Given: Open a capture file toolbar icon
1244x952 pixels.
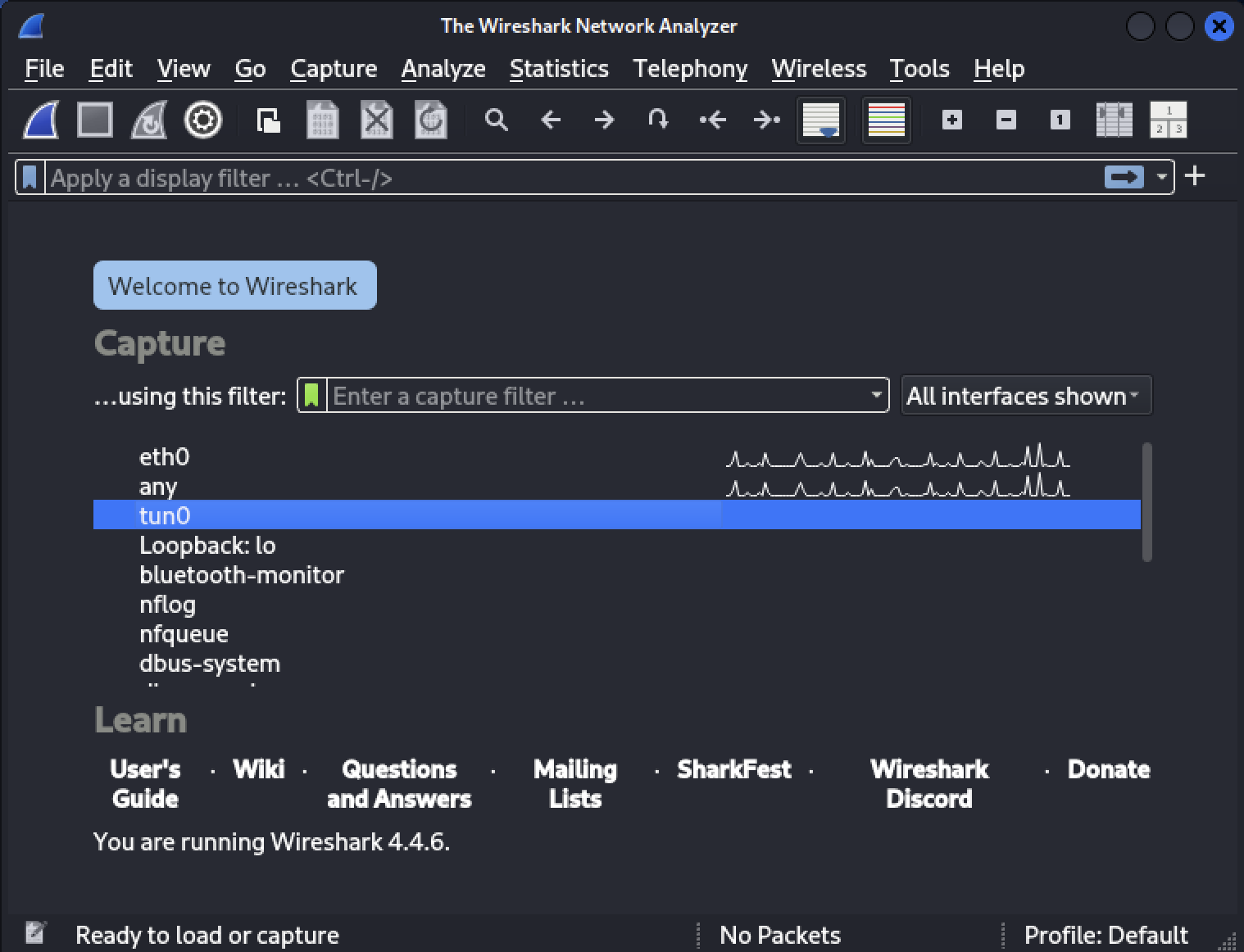Looking at the screenshot, I should (269, 120).
